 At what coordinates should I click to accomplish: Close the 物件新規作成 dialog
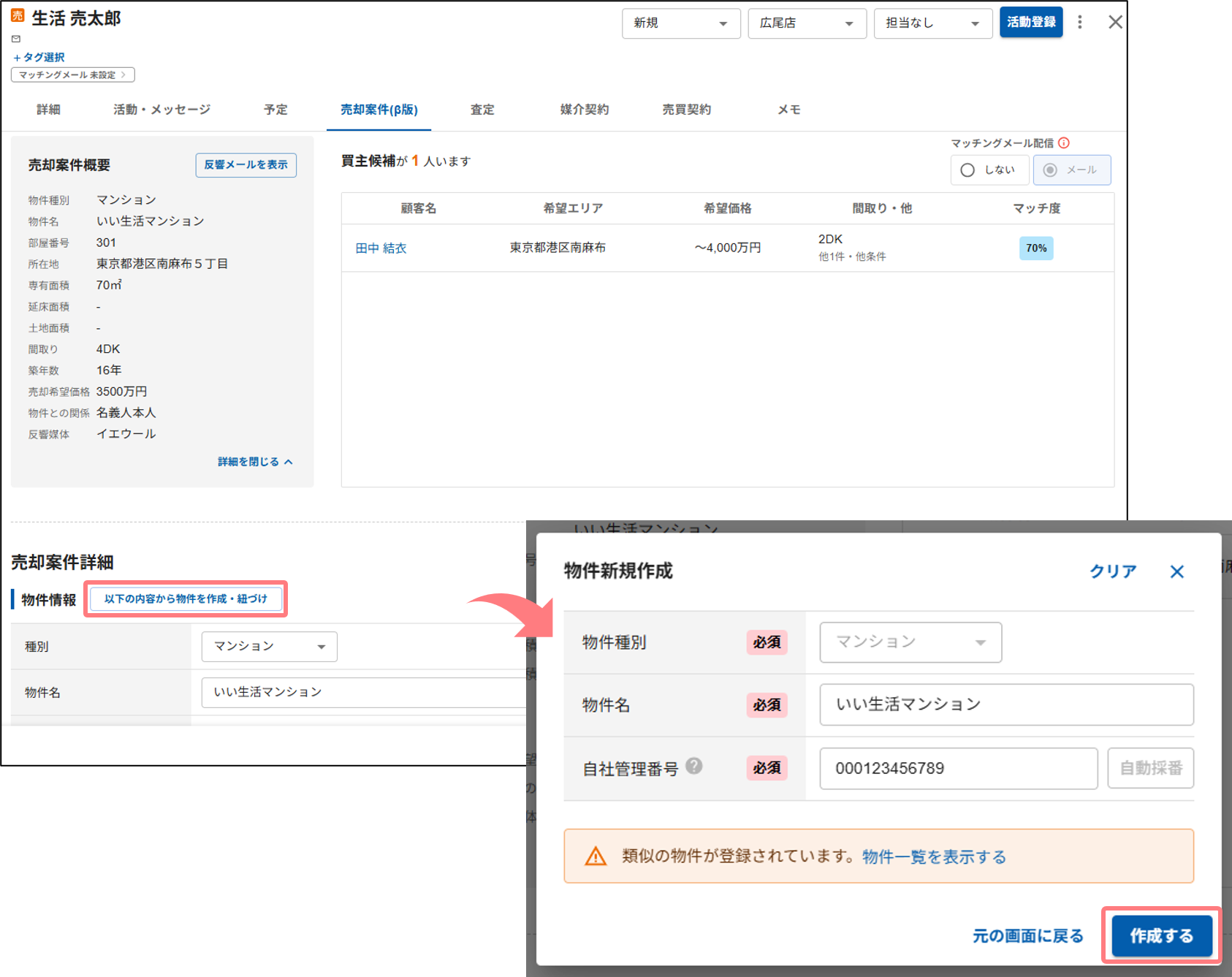point(1176,571)
